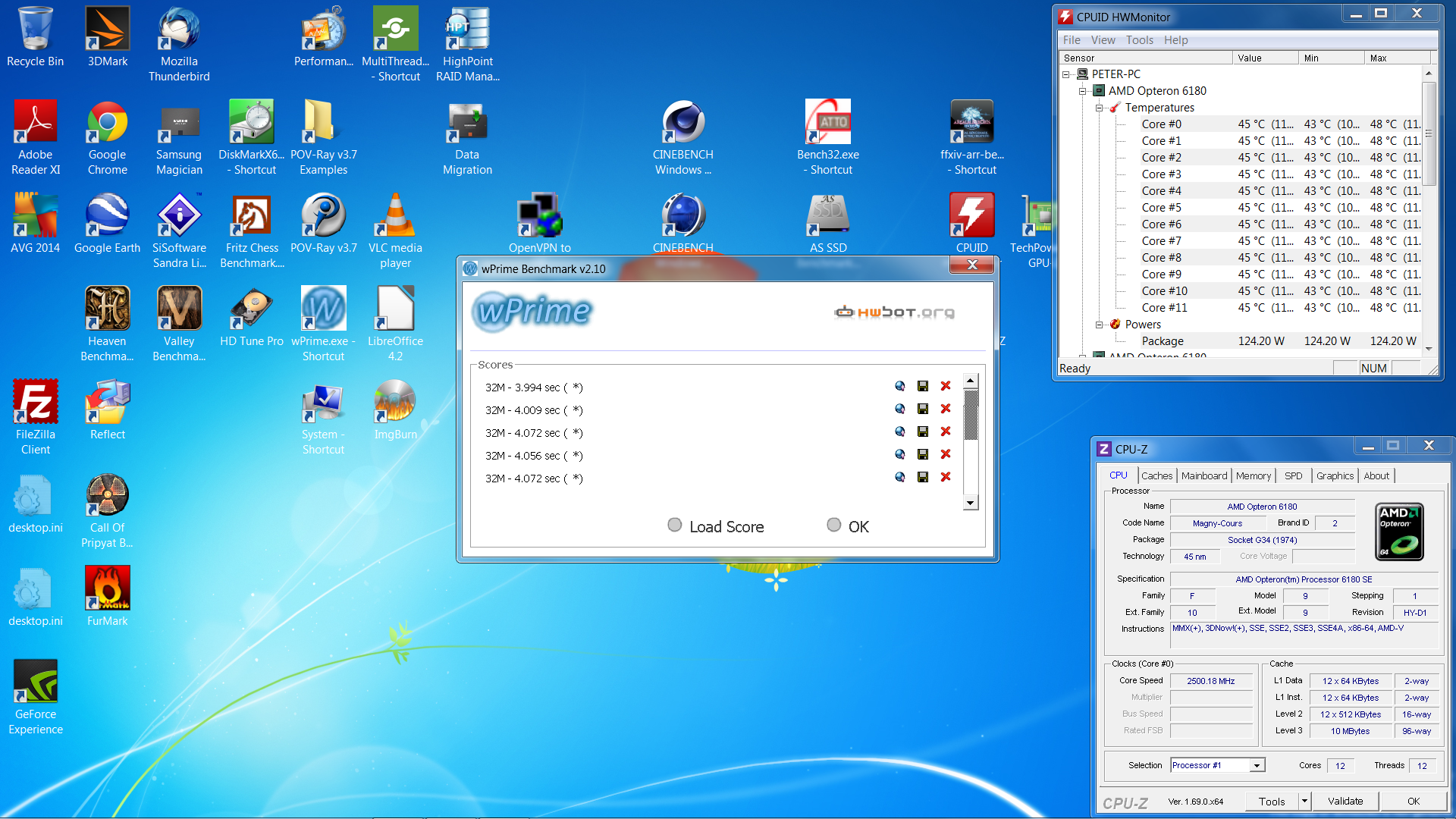Image resolution: width=1456 pixels, height=819 pixels.
Task: Click the Sensor column header
Action: [x=1145, y=58]
